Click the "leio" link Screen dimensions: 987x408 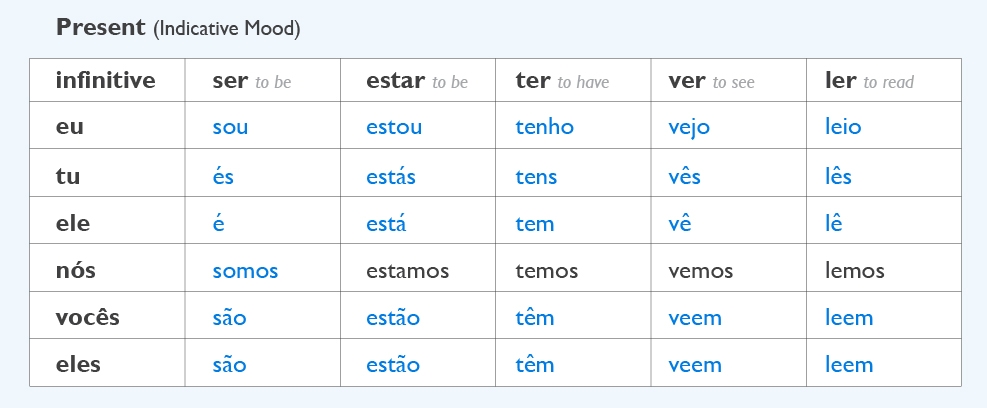(843, 128)
